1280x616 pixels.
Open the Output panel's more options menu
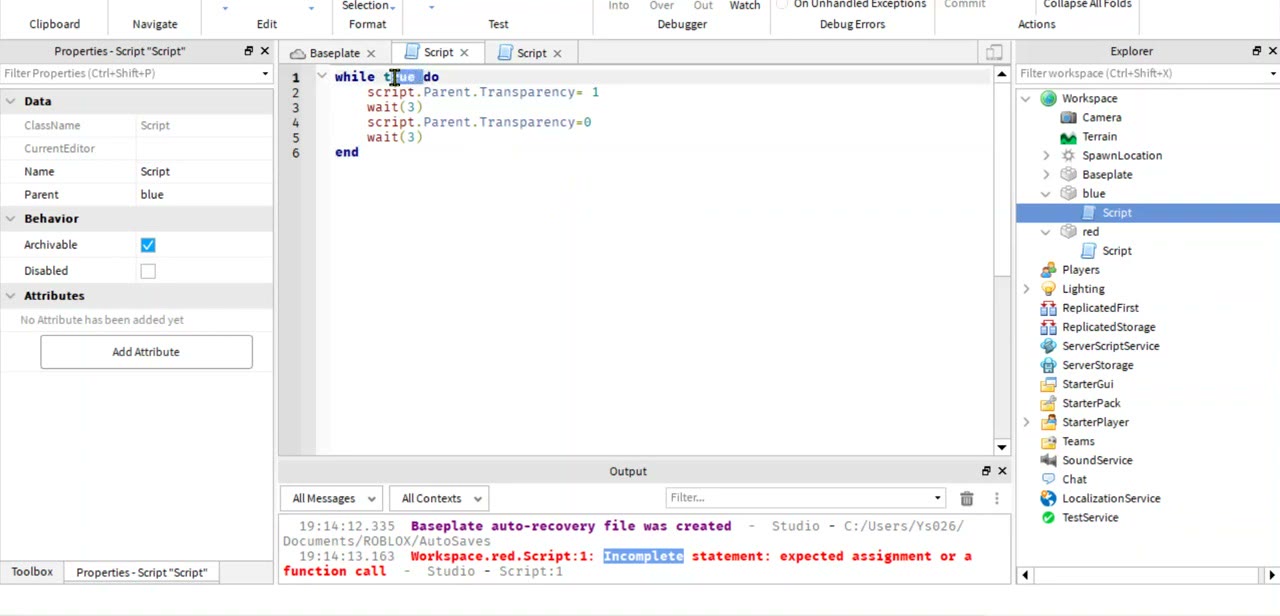pyautogui.click(x=996, y=498)
